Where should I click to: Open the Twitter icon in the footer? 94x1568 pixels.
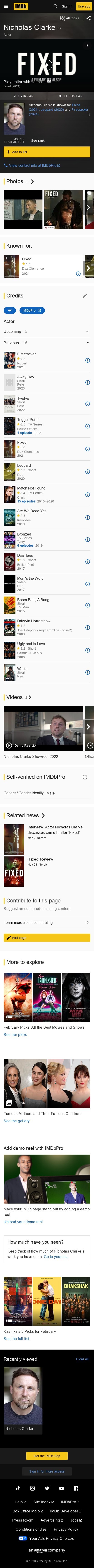tap(47, 1488)
